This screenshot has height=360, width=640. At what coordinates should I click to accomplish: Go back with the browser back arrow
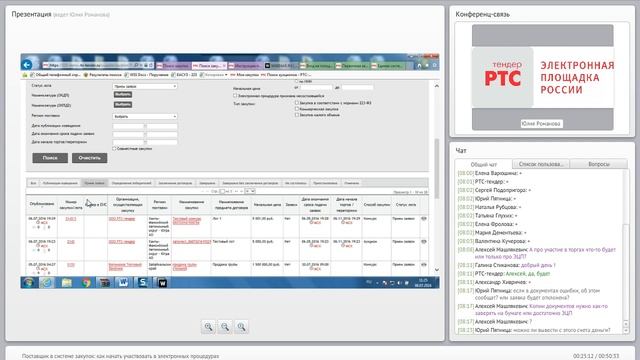tap(27, 64)
